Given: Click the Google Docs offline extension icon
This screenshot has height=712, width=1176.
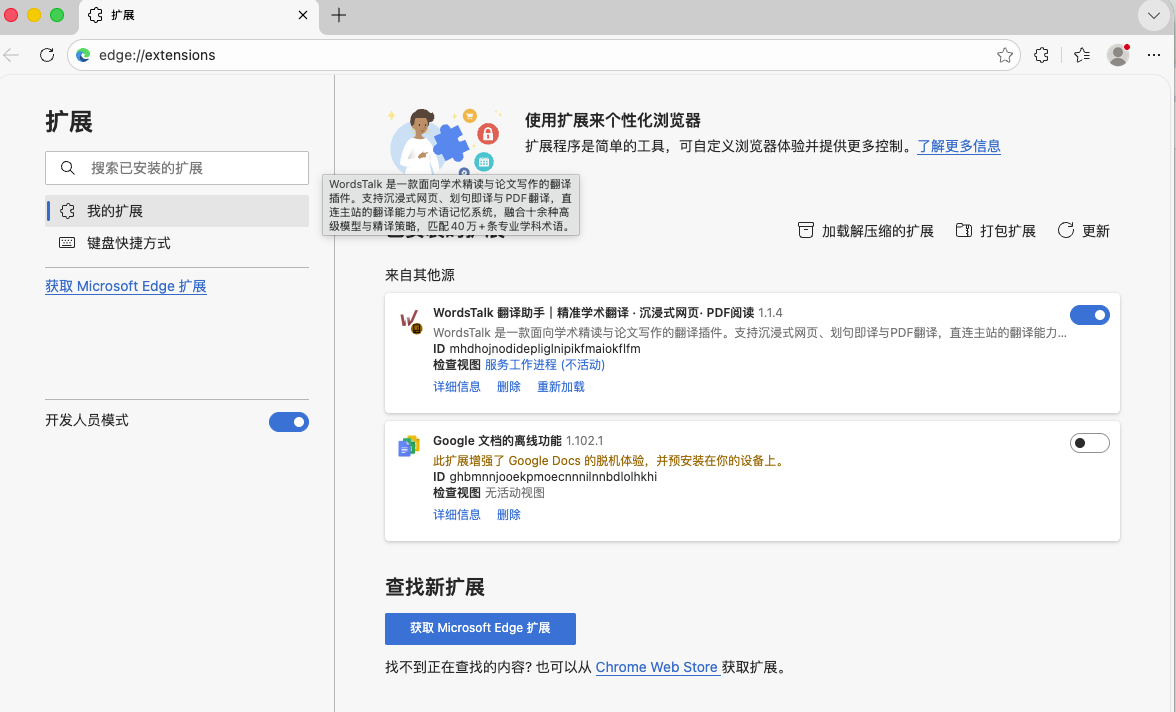Looking at the screenshot, I should click(409, 446).
